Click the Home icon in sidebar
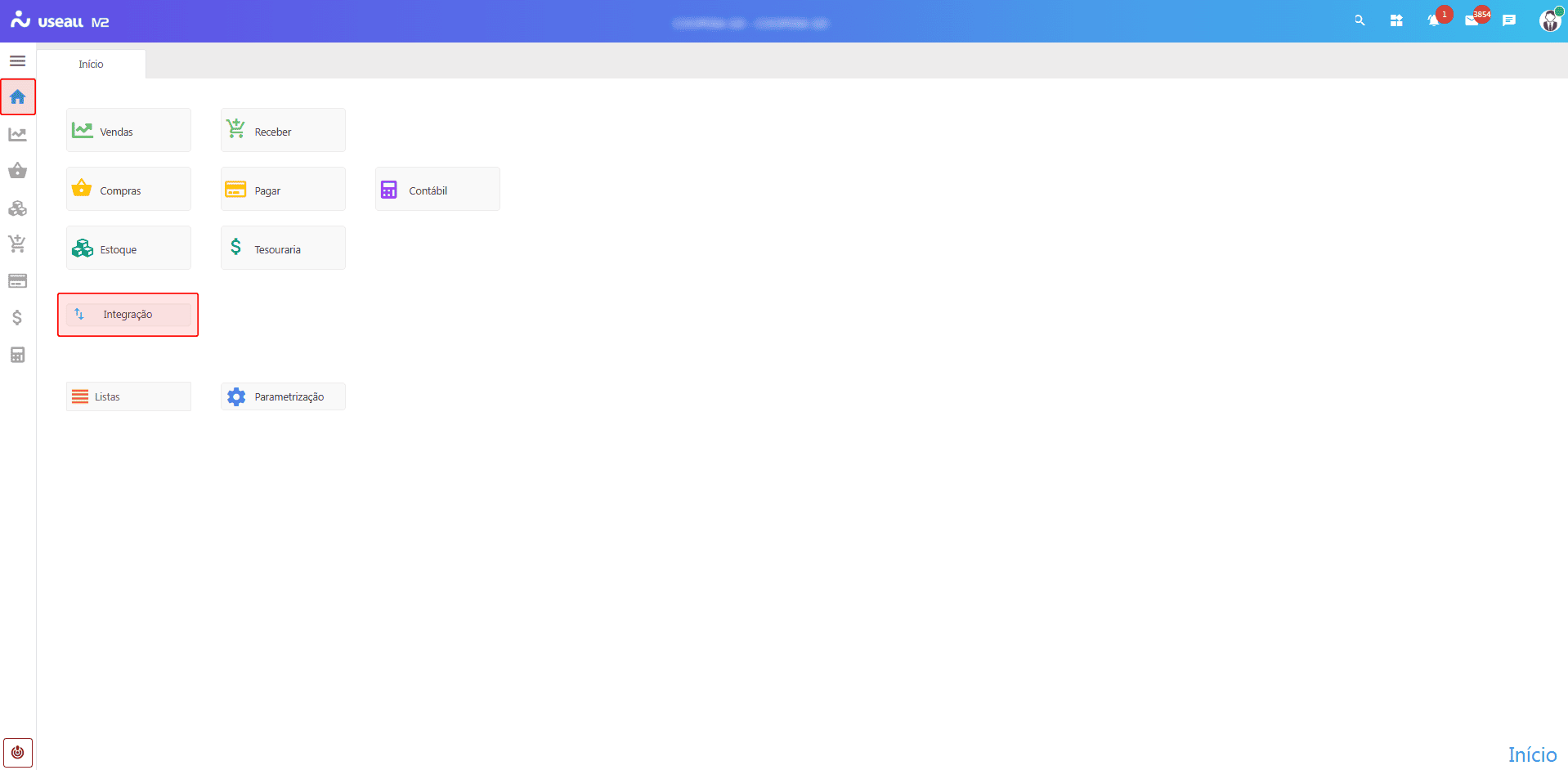This screenshot has height=770, width=1568. (x=17, y=97)
